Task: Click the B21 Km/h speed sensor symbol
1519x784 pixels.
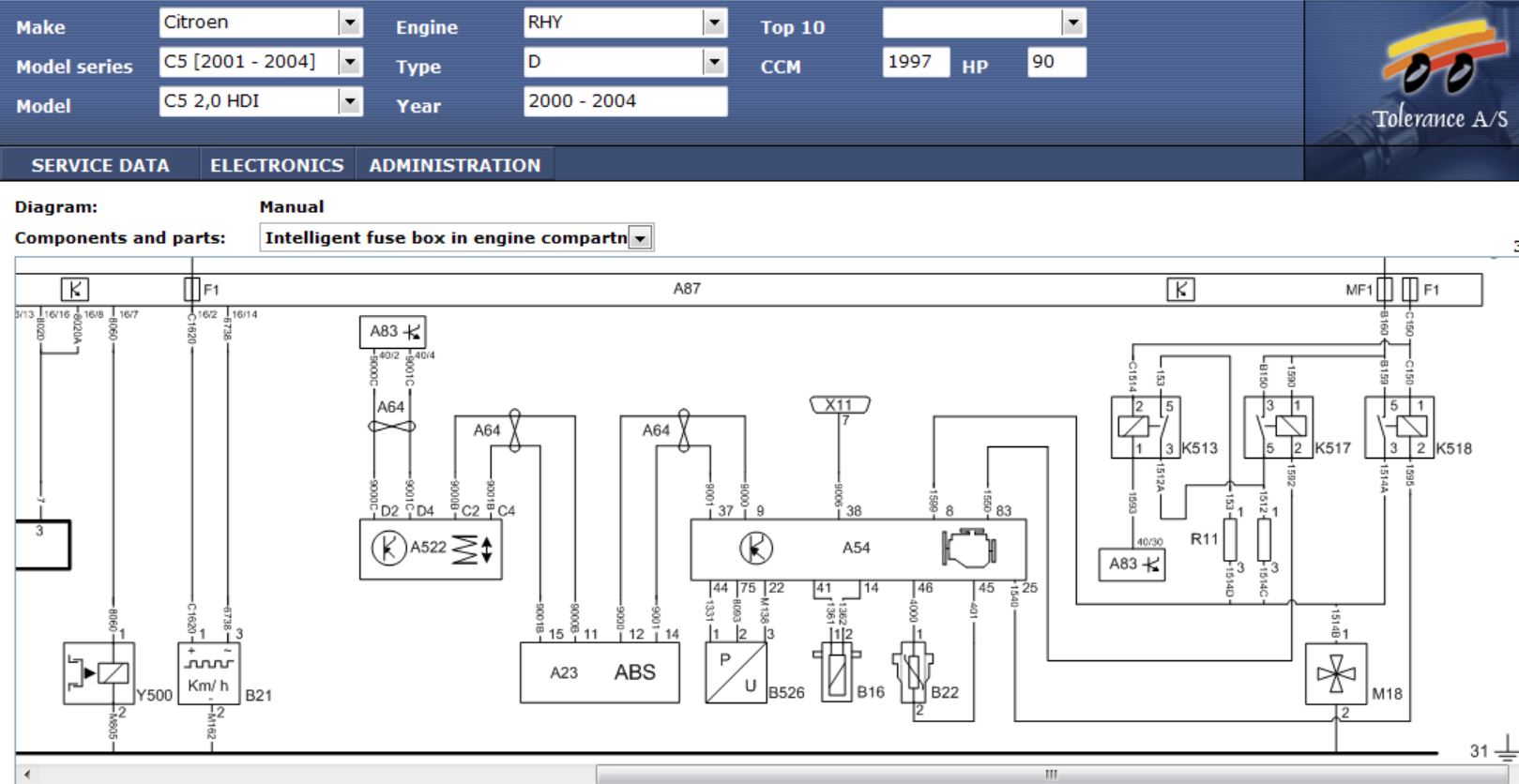Action: [x=209, y=673]
